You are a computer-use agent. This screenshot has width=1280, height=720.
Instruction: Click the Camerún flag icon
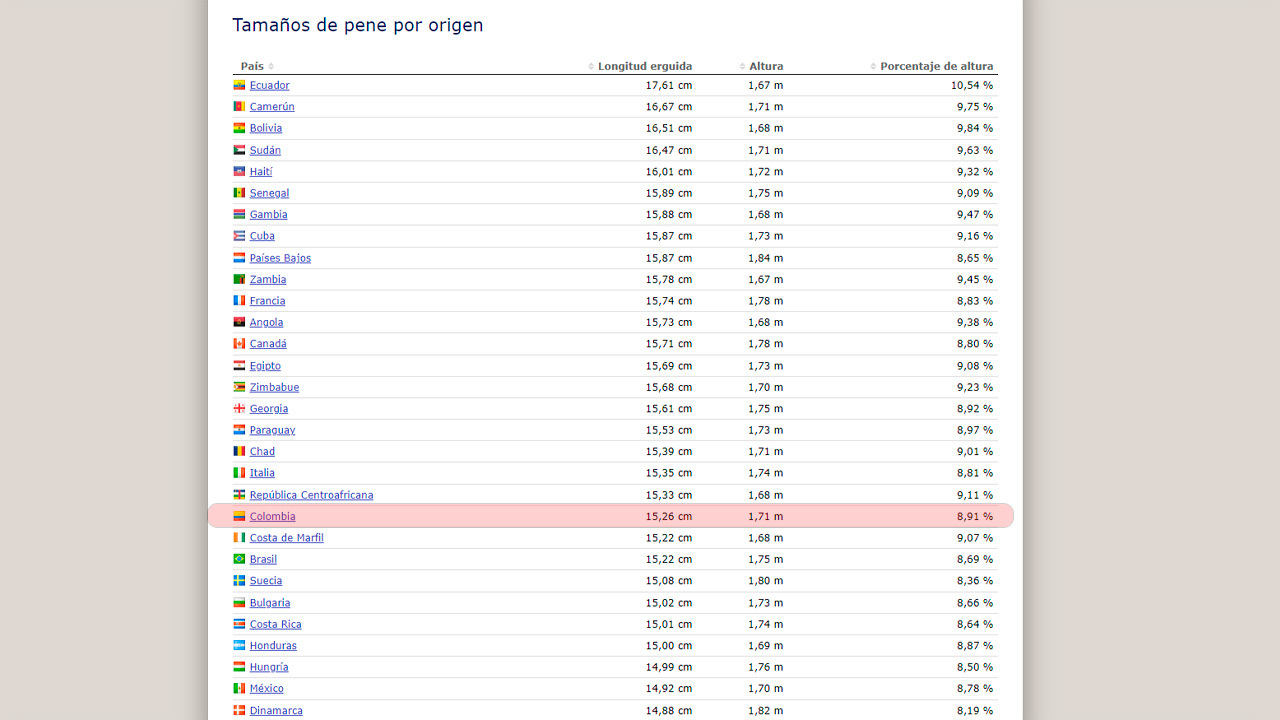pyautogui.click(x=239, y=107)
